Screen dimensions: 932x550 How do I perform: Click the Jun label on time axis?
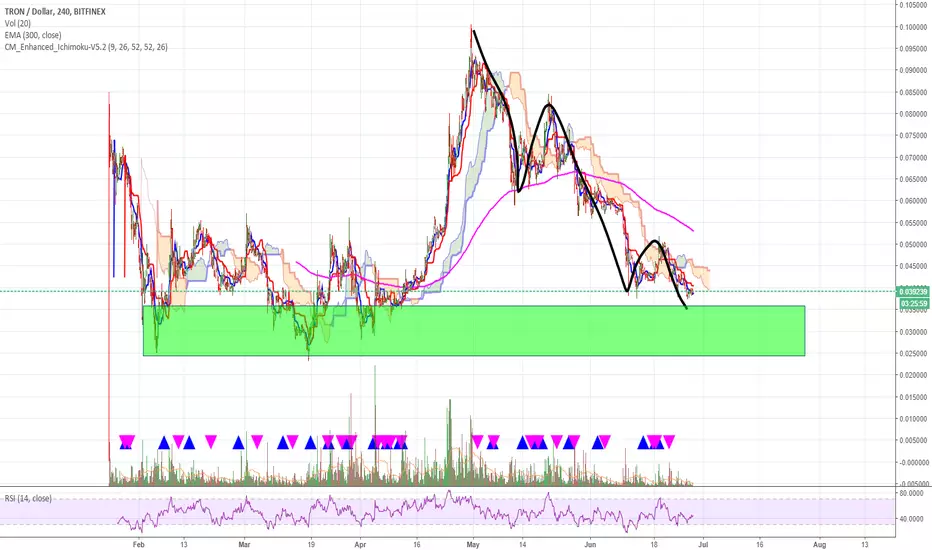coord(590,544)
